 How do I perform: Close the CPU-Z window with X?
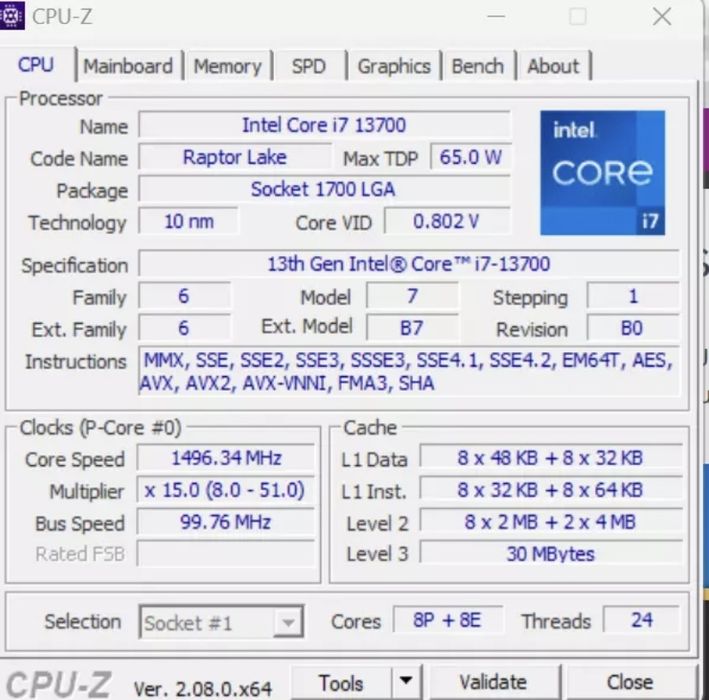point(662,17)
